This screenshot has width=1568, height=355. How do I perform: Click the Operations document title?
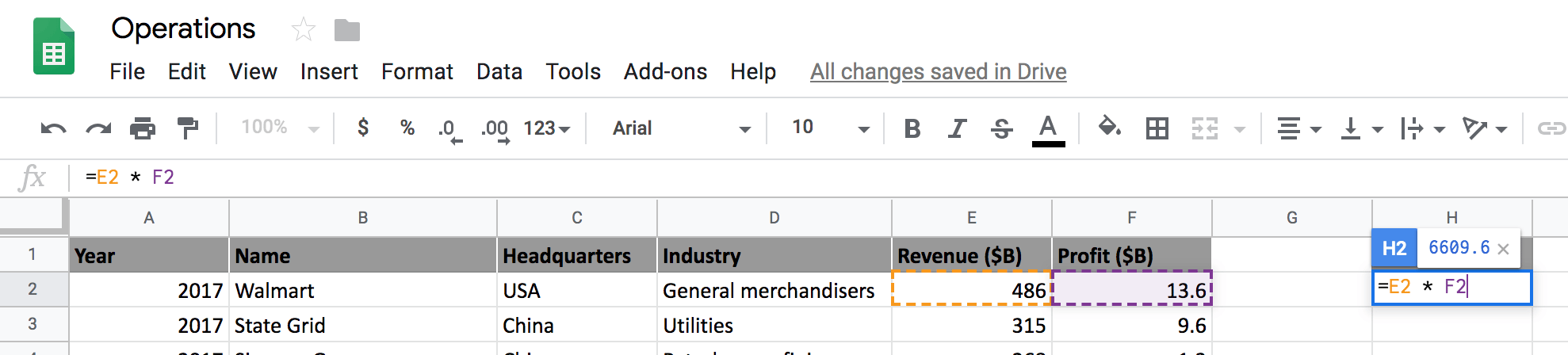click(x=183, y=29)
